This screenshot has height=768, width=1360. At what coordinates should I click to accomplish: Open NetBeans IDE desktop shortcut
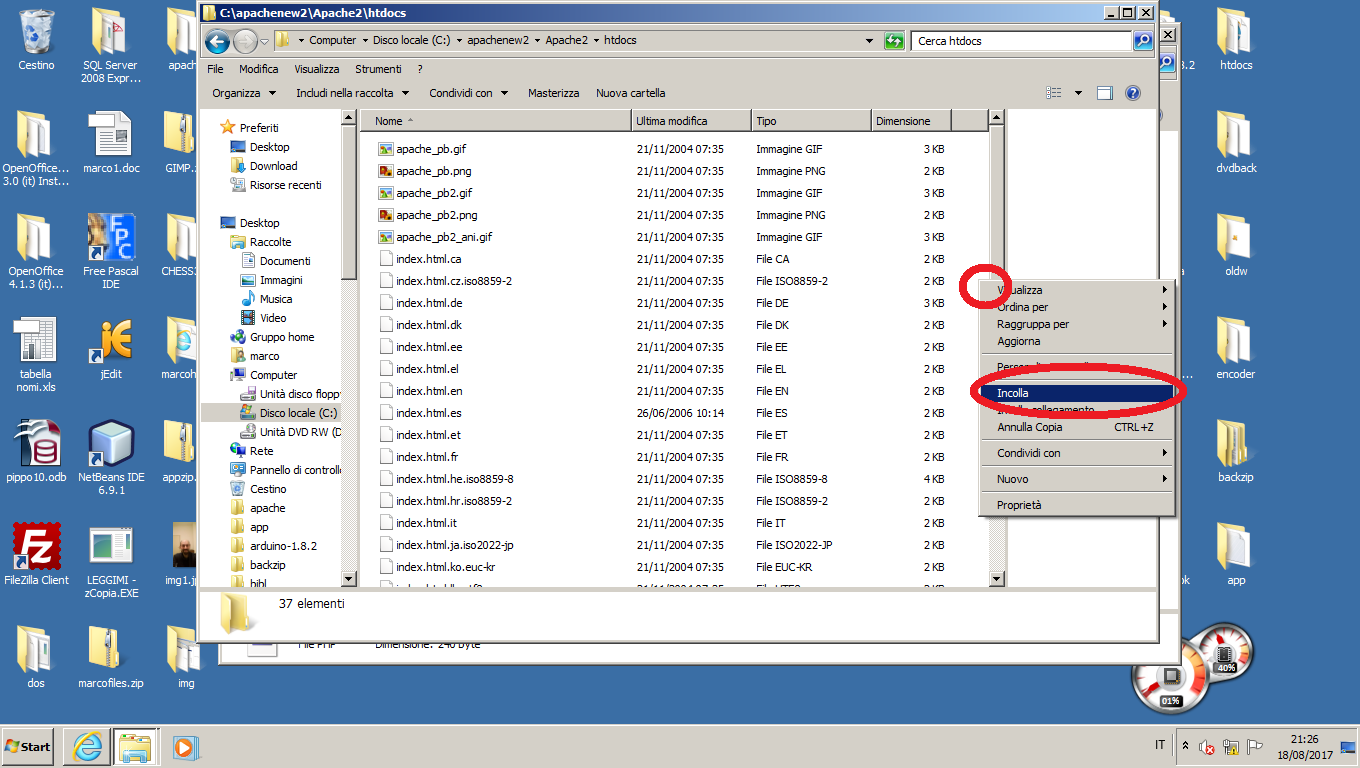click(110, 445)
